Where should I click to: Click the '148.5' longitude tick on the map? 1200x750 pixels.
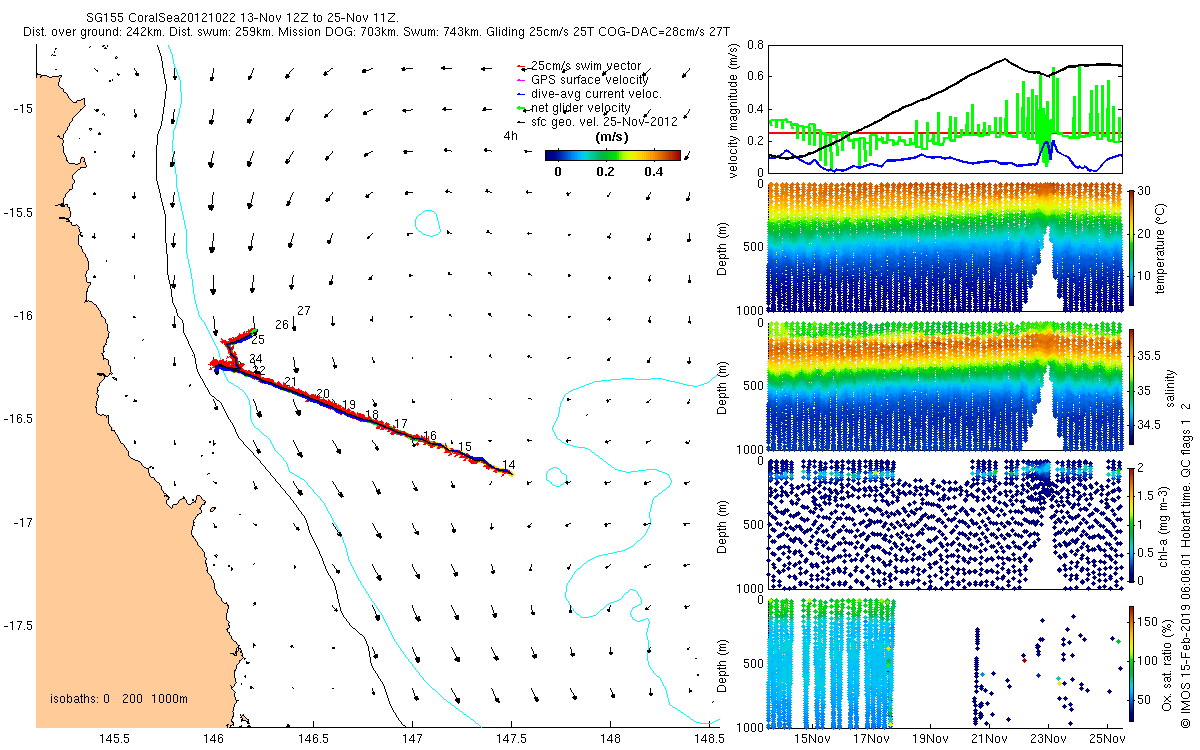tap(708, 739)
